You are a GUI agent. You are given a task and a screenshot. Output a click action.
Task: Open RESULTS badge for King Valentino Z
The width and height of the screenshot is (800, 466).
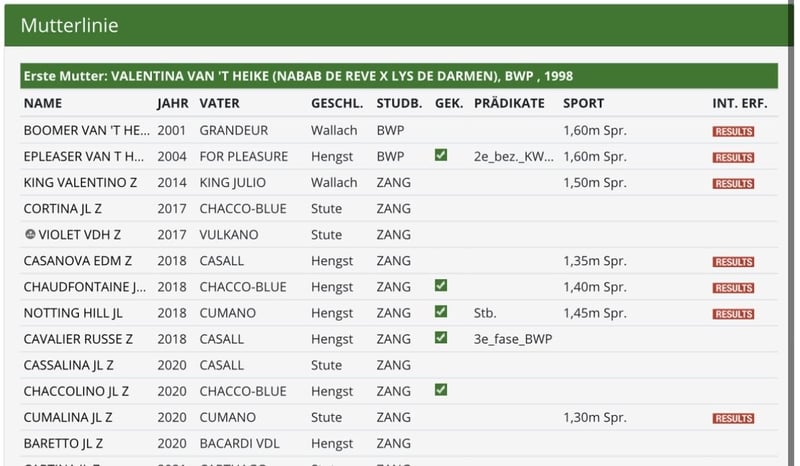[x=733, y=183]
